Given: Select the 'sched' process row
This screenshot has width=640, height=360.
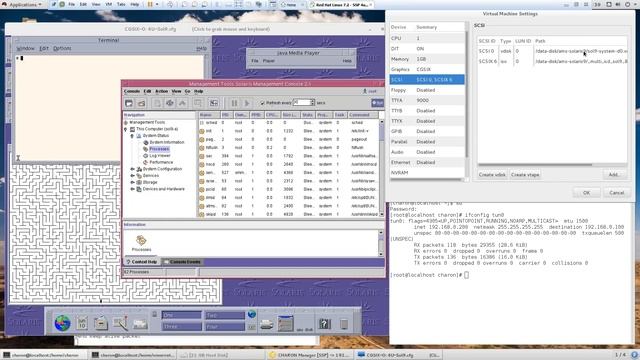Looking at the screenshot, I should click(x=289, y=122).
